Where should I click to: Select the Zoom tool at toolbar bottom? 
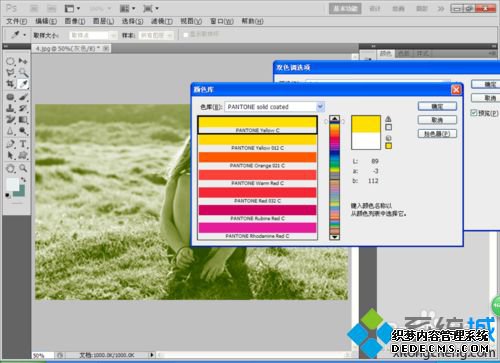click(23, 168)
